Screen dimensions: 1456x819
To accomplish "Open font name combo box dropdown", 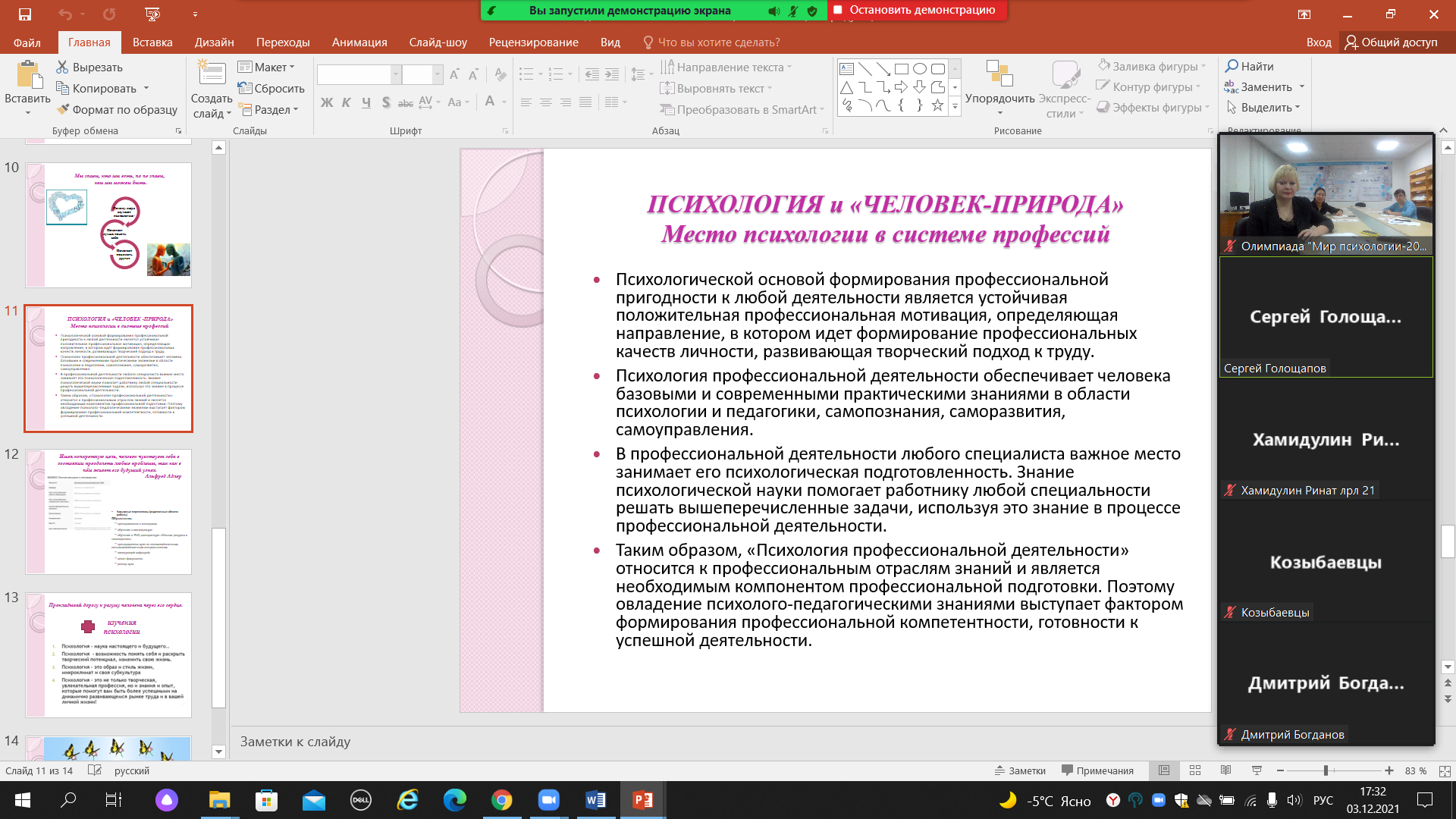I will [x=395, y=74].
